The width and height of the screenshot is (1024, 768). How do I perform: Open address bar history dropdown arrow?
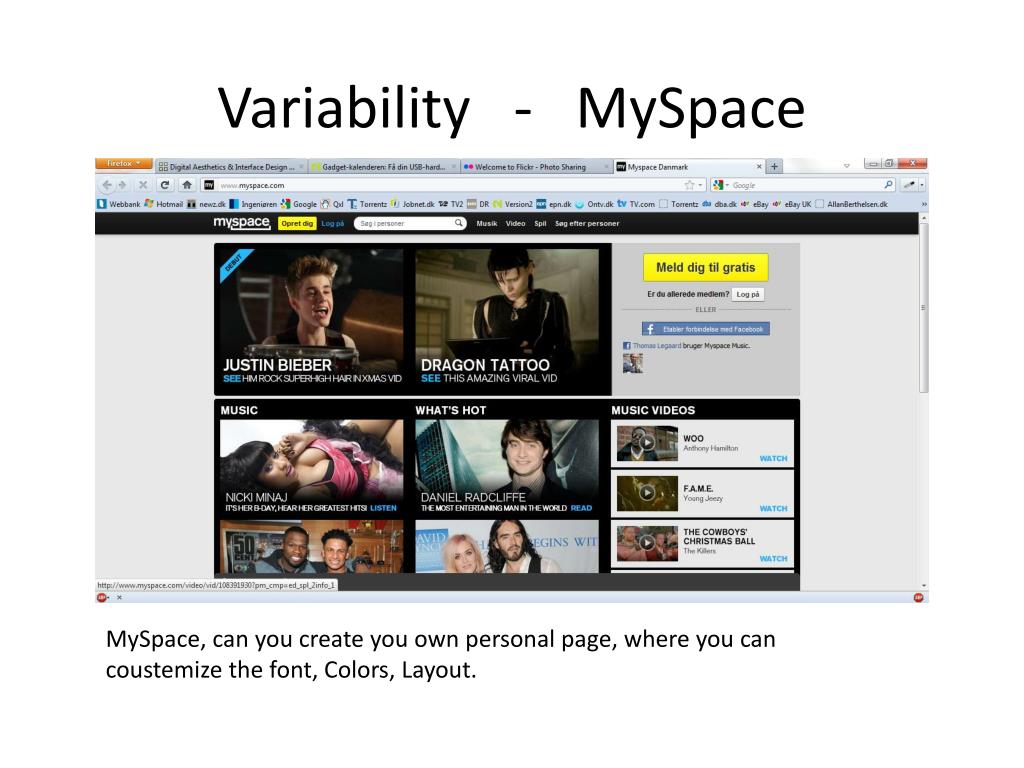click(700, 185)
